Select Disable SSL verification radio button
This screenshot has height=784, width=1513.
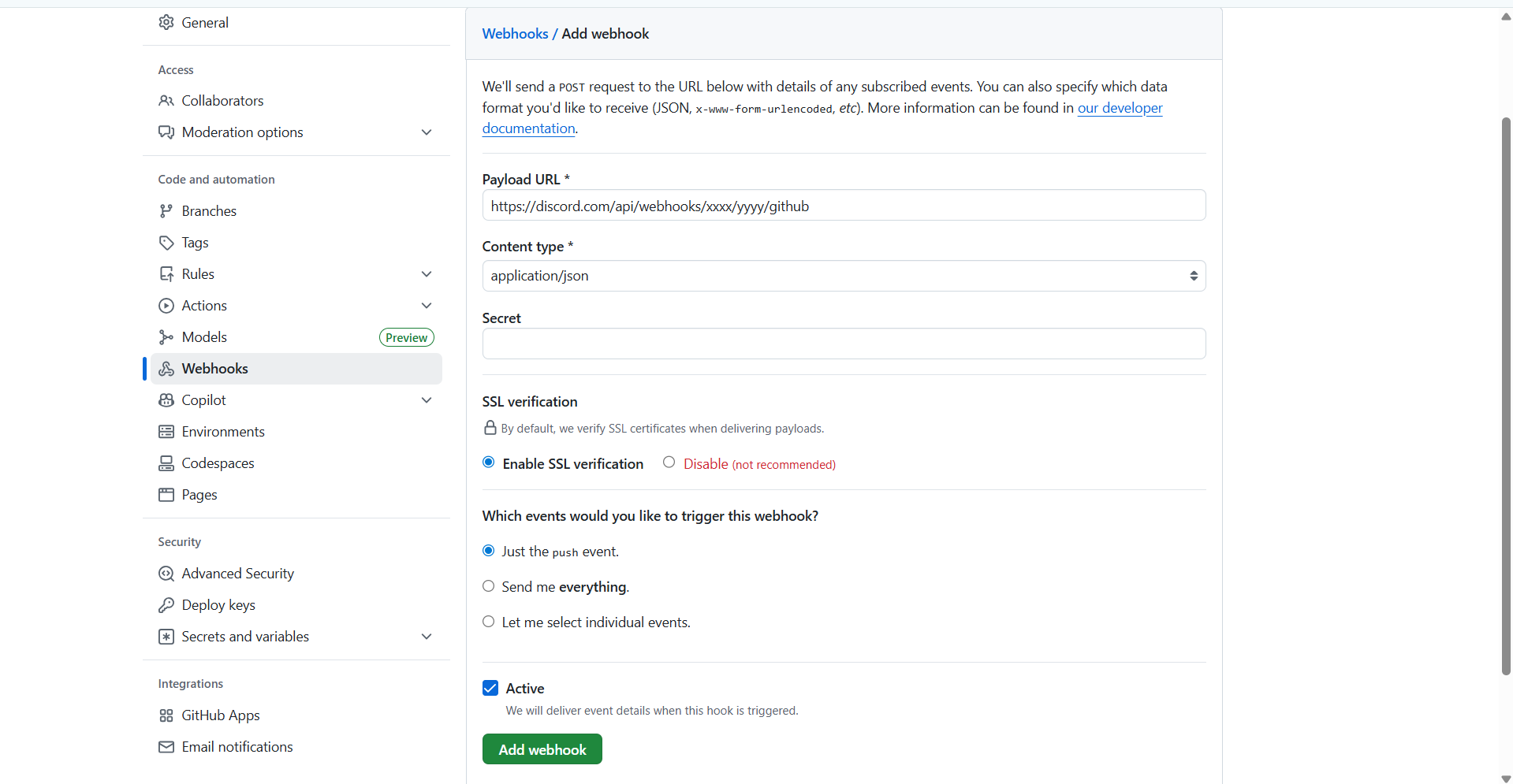pyautogui.click(x=669, y=463)
